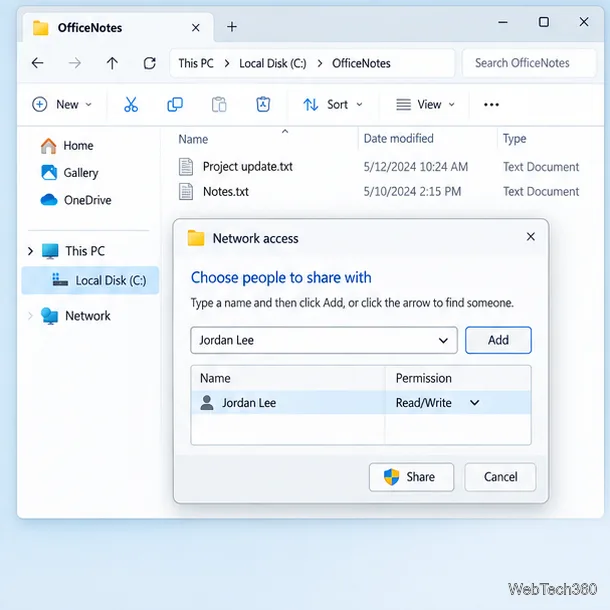Screen dimensions: 610x610
Task: Click Text Document type of Project update.txt
Action: (x=541, y=167)
